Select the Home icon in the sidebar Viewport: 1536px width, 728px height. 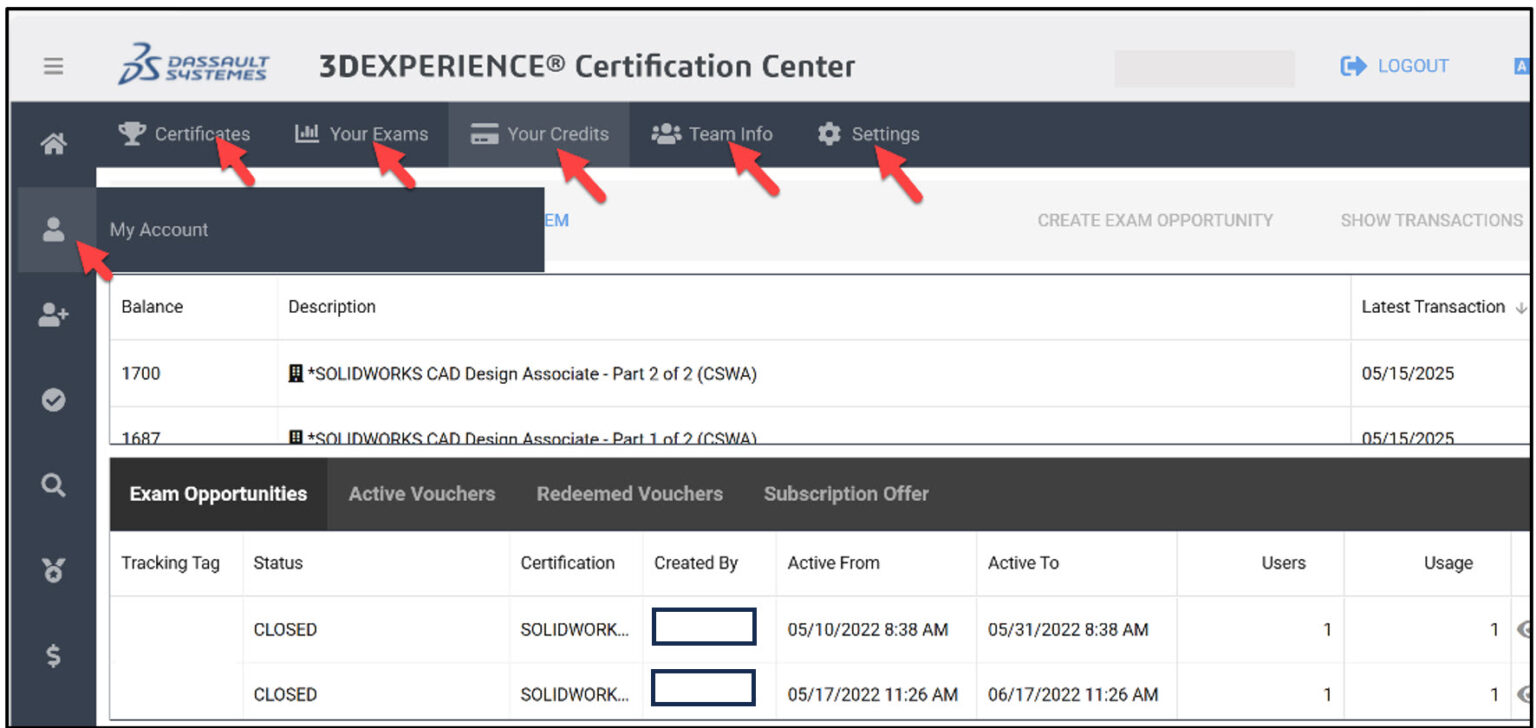tap(53, 143)
